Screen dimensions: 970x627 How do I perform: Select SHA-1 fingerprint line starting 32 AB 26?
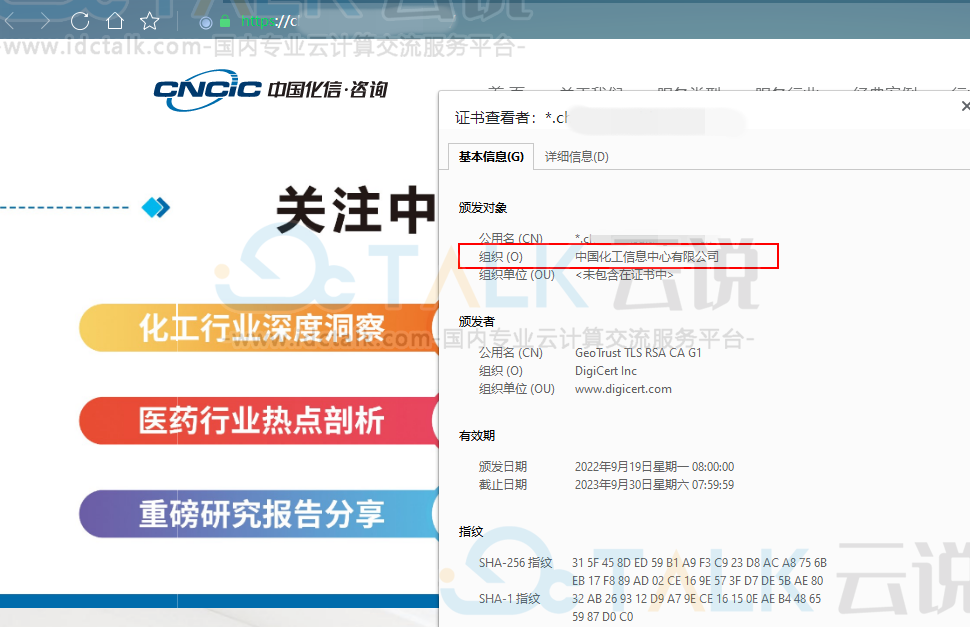(697, 599)
